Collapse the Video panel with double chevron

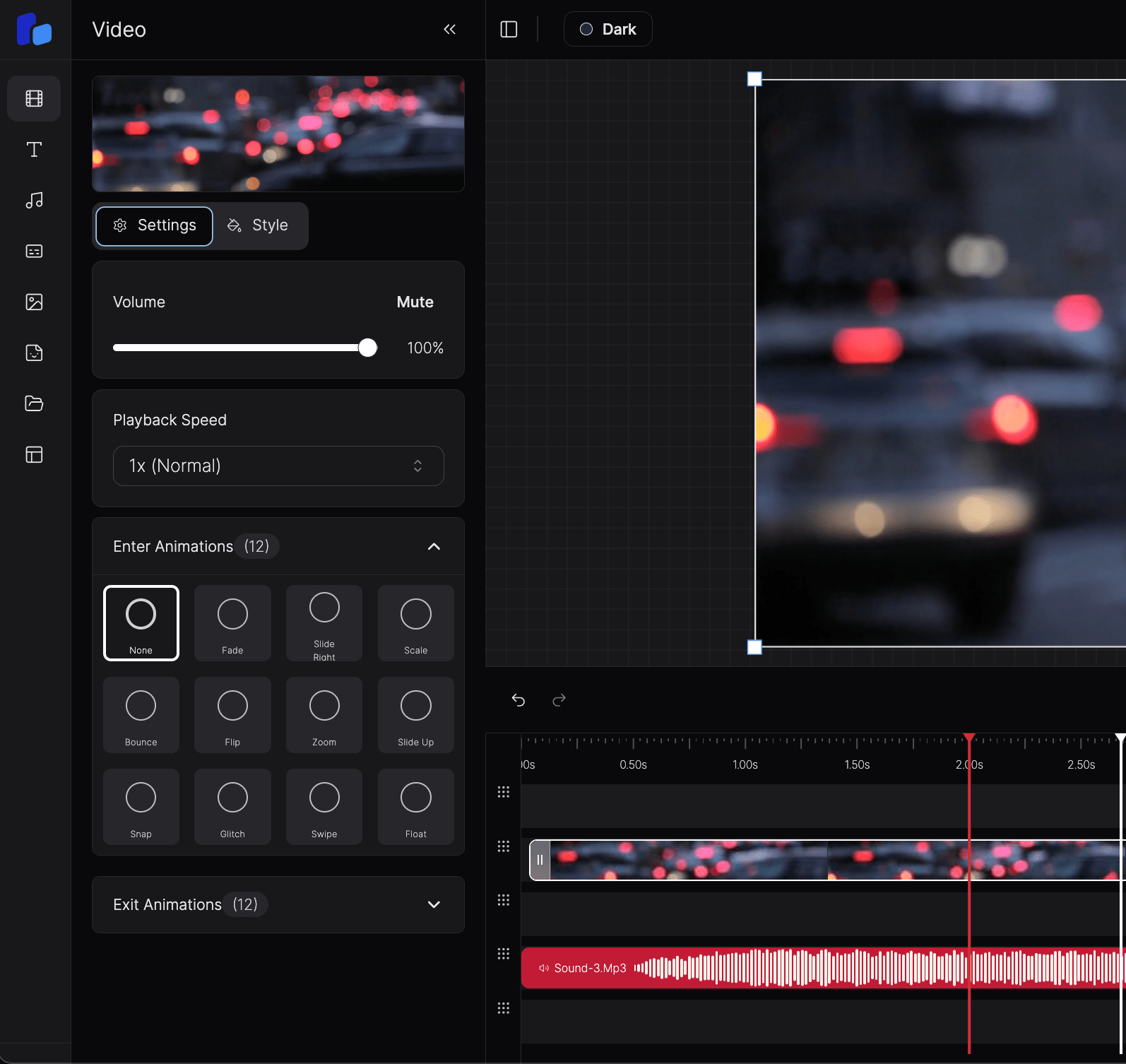point(449,29)
